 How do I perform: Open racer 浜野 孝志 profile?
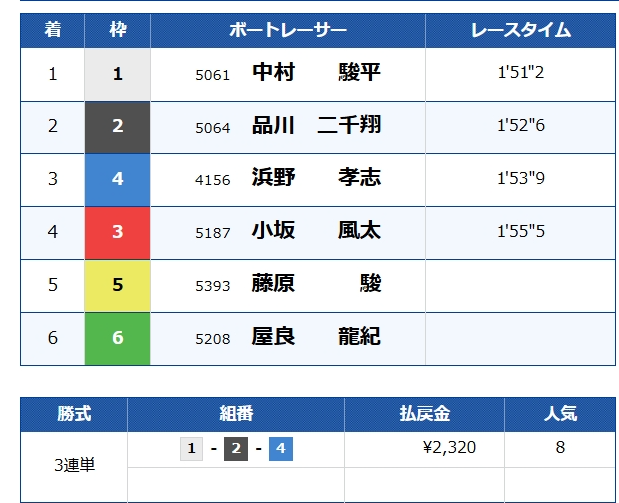pyautogui.click(x=315, y=179)
